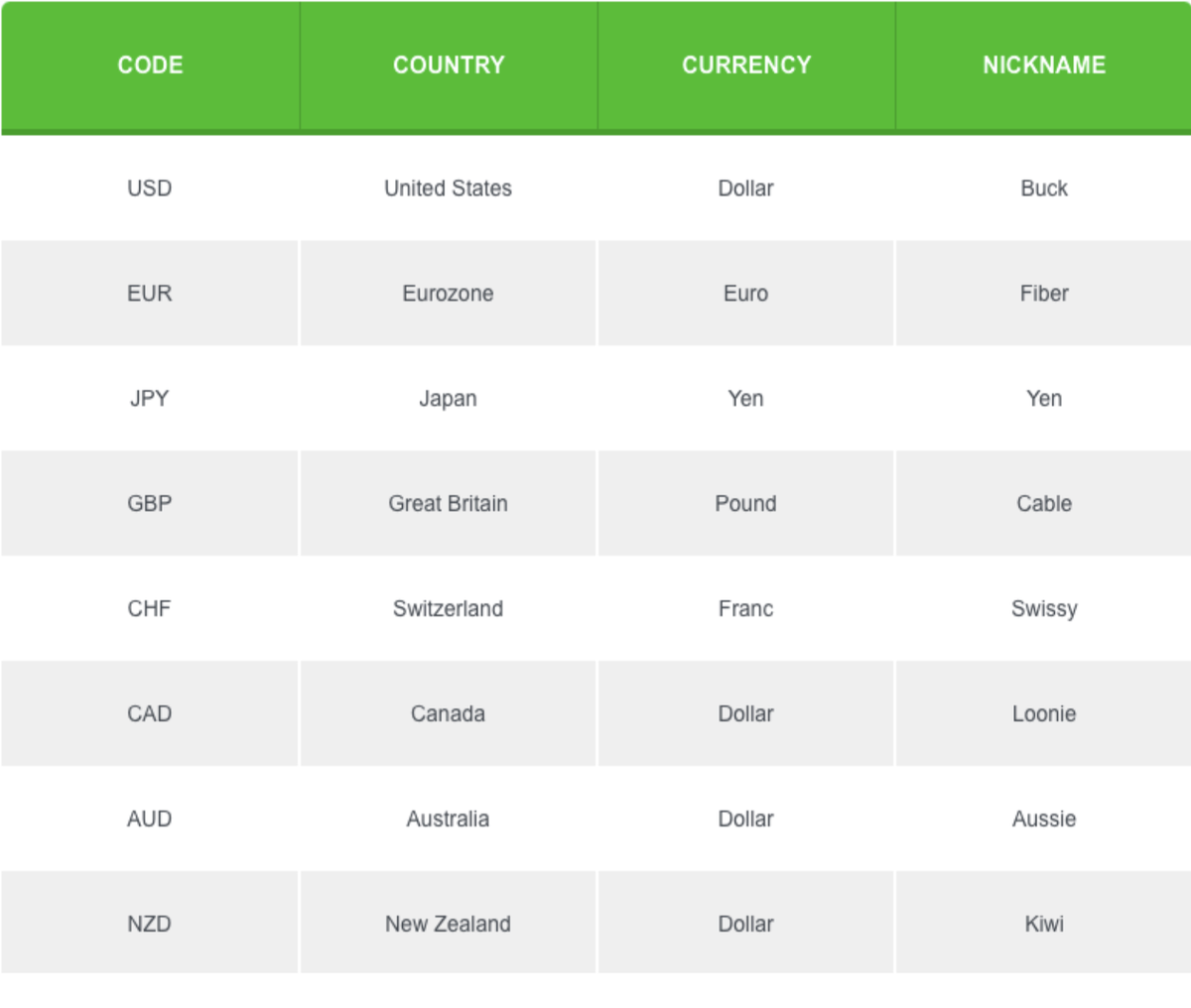Click the COUNTRY column header
Screen dimensions: 1191x1008
pos(449,65)
